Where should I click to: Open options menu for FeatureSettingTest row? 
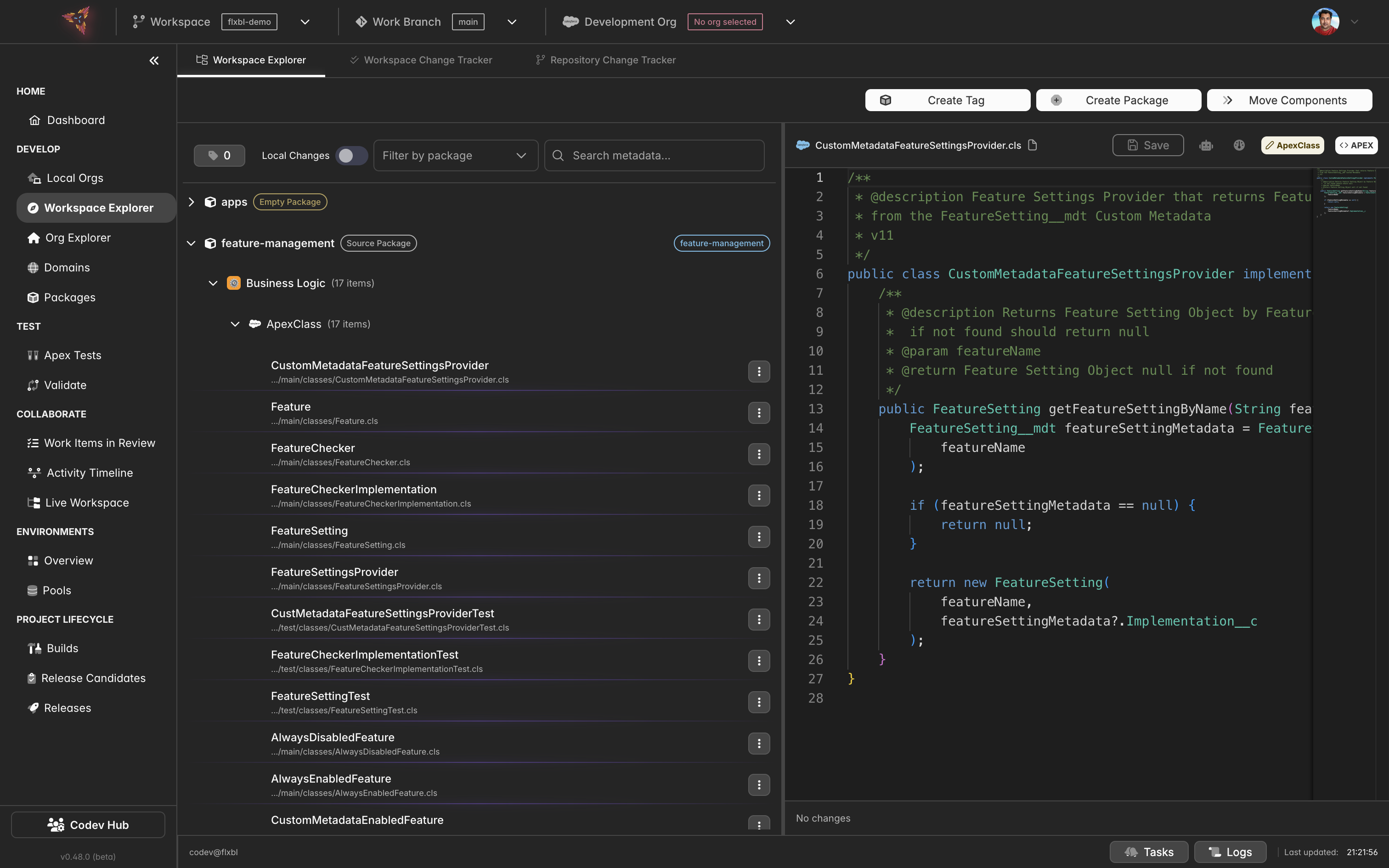point(759,702)
